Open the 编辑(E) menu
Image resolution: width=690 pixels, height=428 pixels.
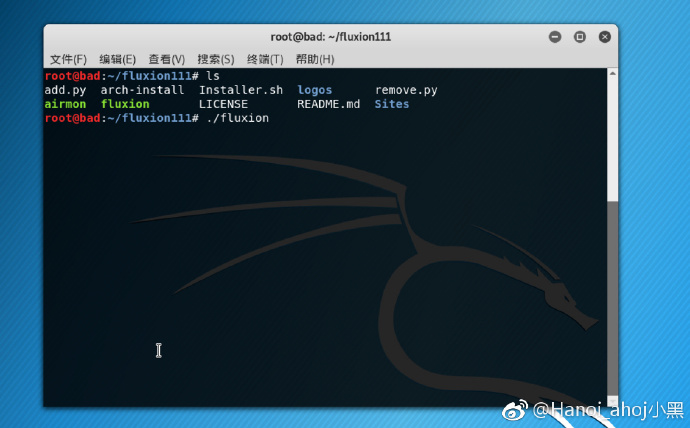(117, 59)
